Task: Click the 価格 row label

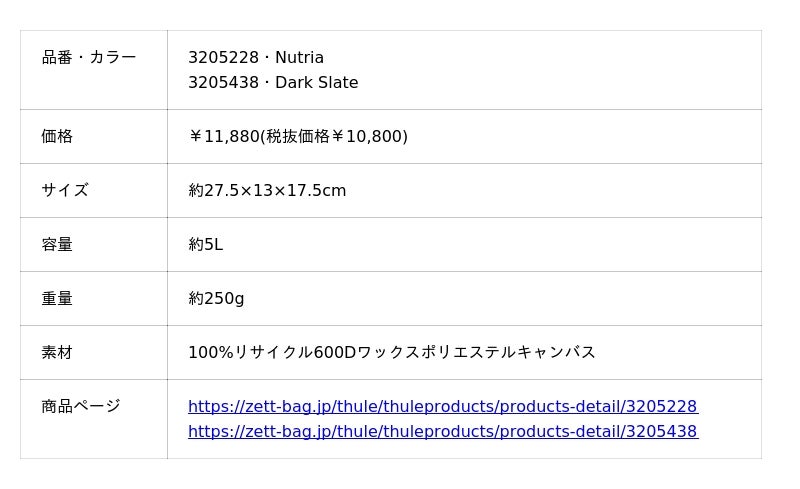Action: tap(57, 136)
